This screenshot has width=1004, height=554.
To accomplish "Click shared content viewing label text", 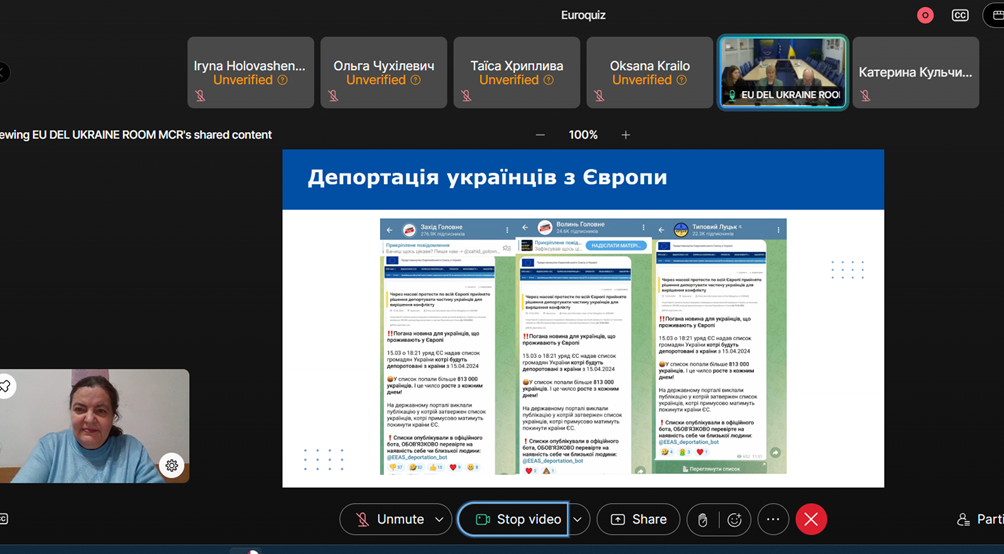I will coord(136,134).
